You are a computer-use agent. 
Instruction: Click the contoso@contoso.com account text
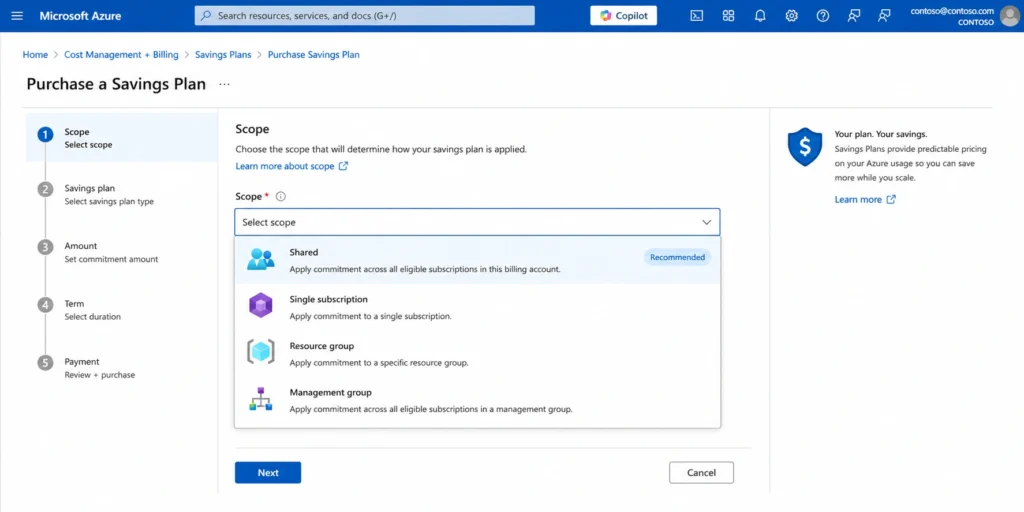coord(952,11)
